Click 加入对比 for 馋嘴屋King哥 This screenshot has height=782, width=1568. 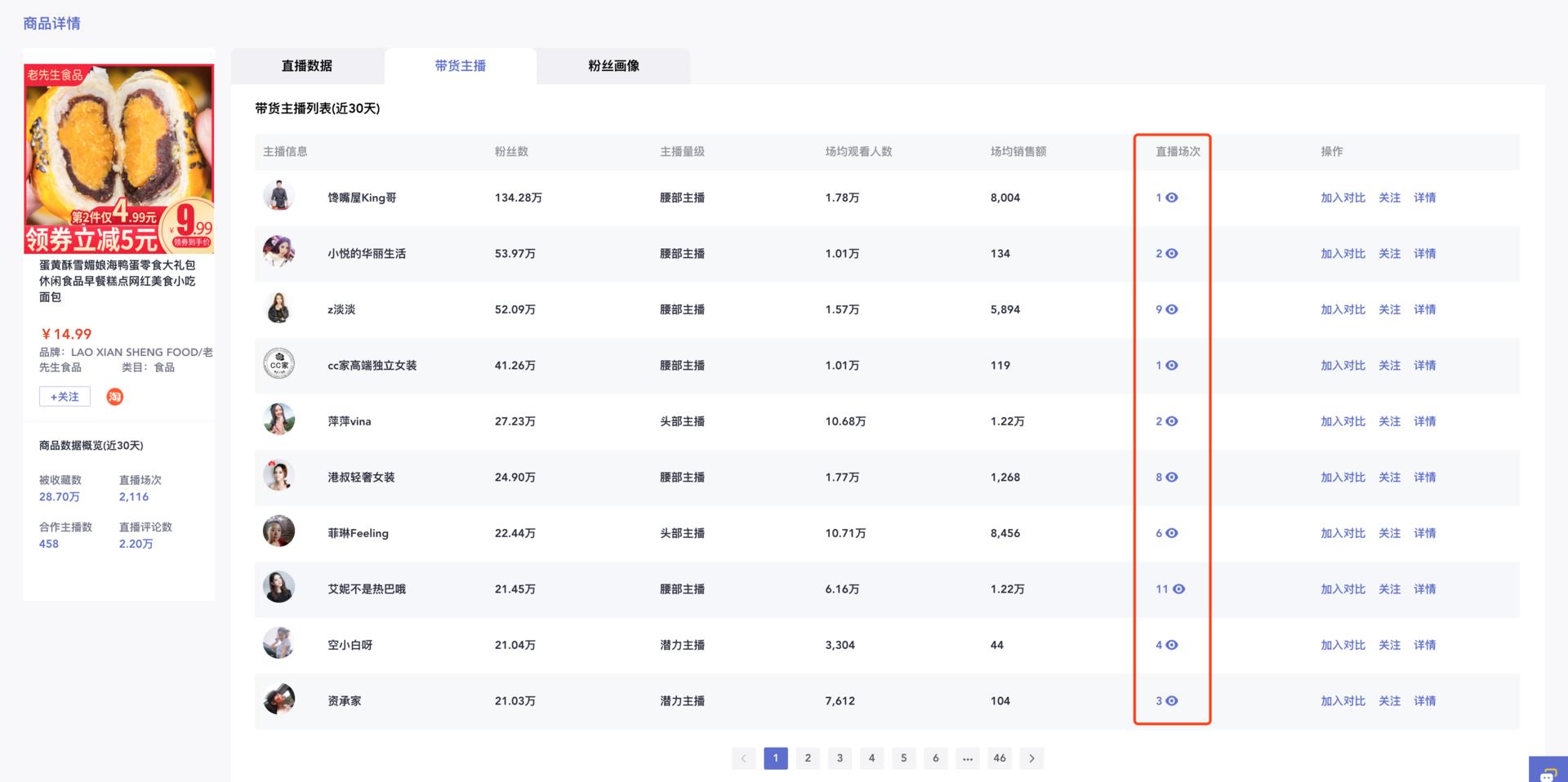[1343, 198]
